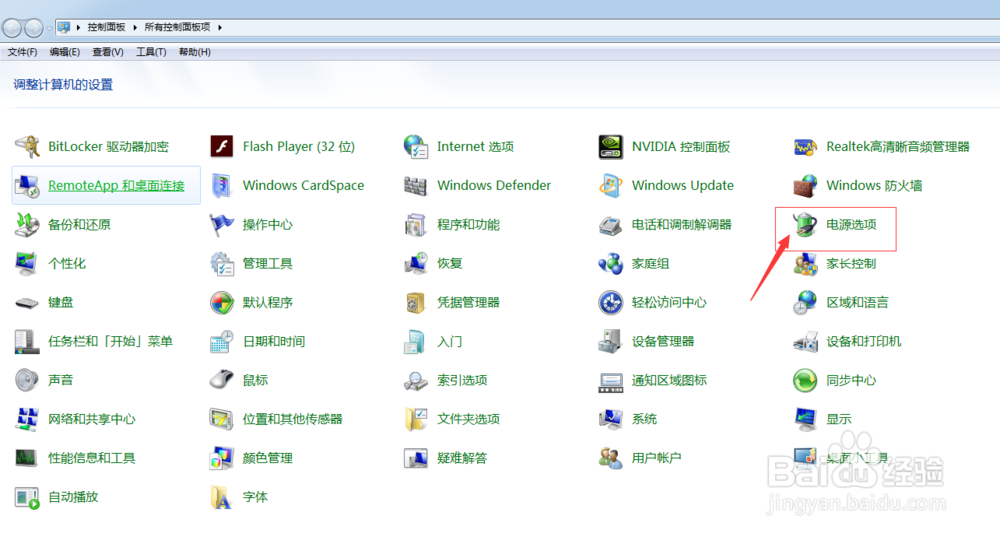The height and width of the screenshot is (537, 1000).
Task: Click the 个性化 icon
Action: tap(27, 263)
